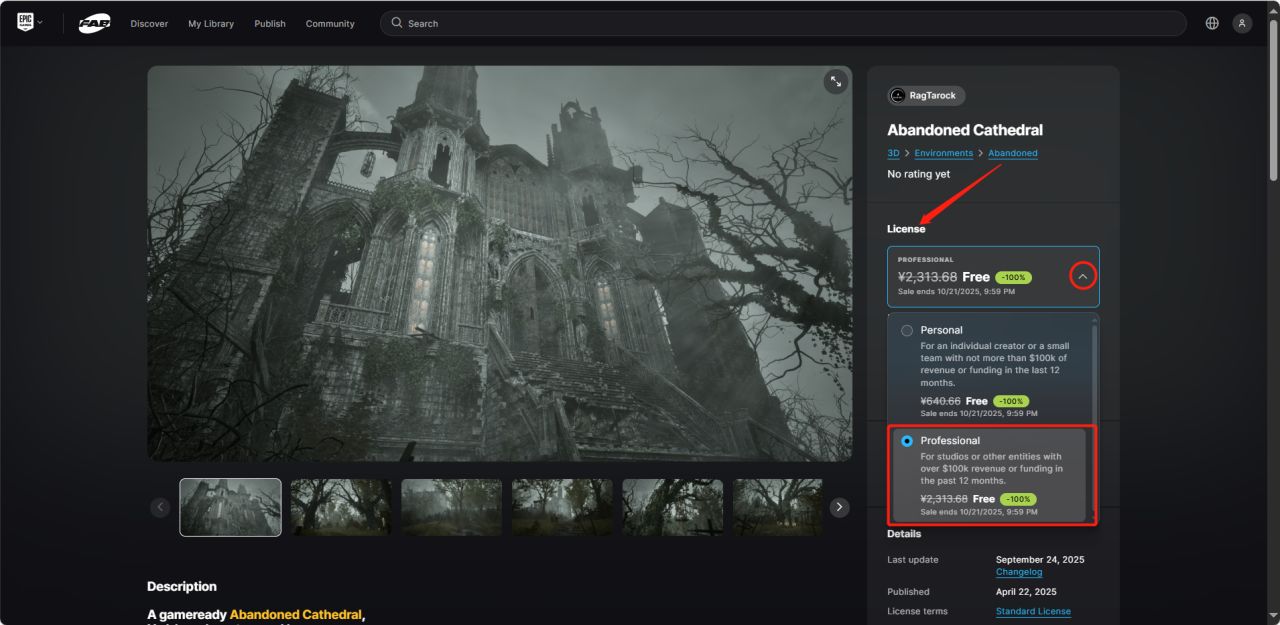The image size is (1280, 625).
Task: Click the 'September 24, 2025' update date
Action: coord(1040,559)
